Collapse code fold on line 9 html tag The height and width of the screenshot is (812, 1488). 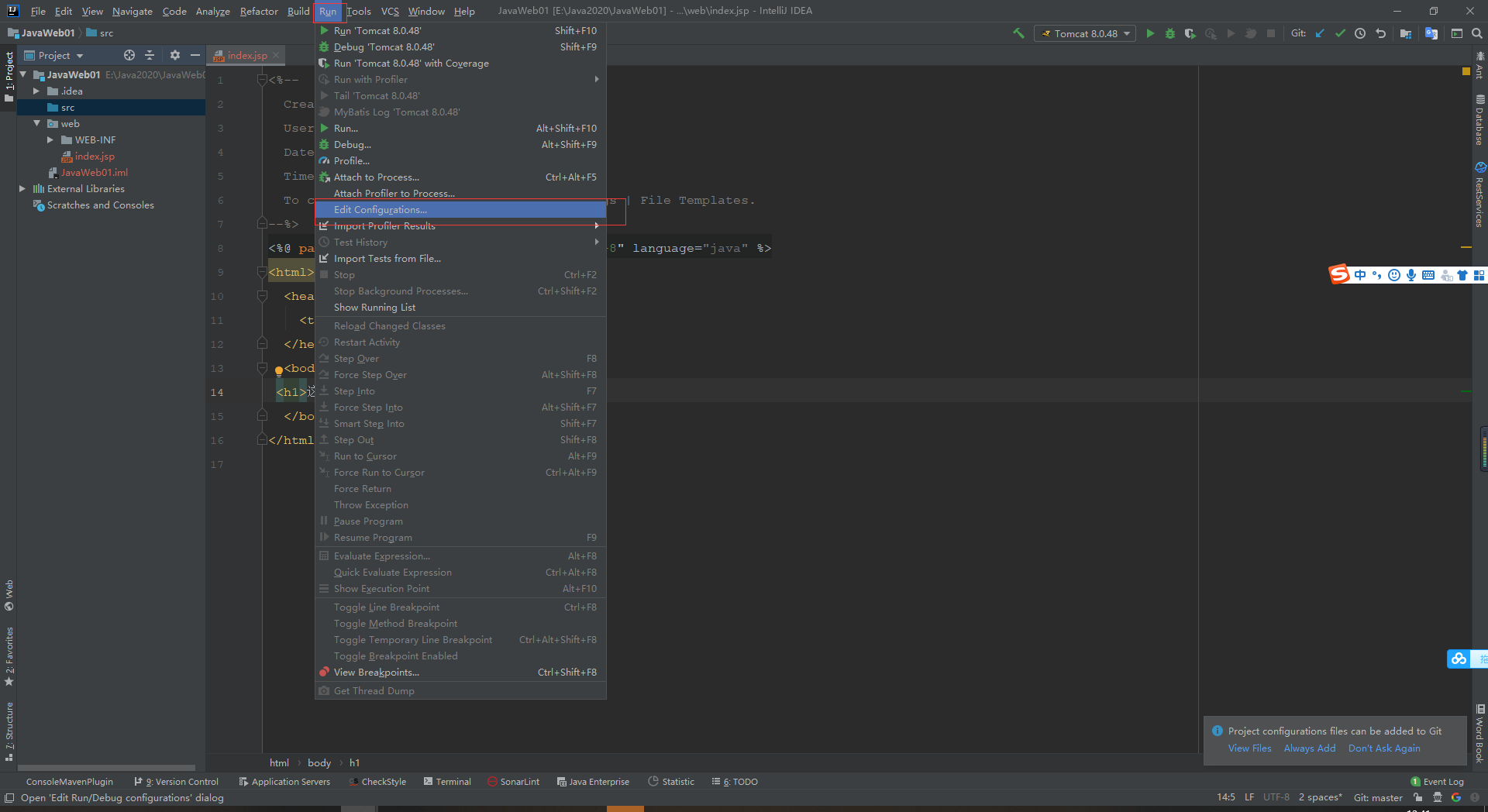[262, 272]
